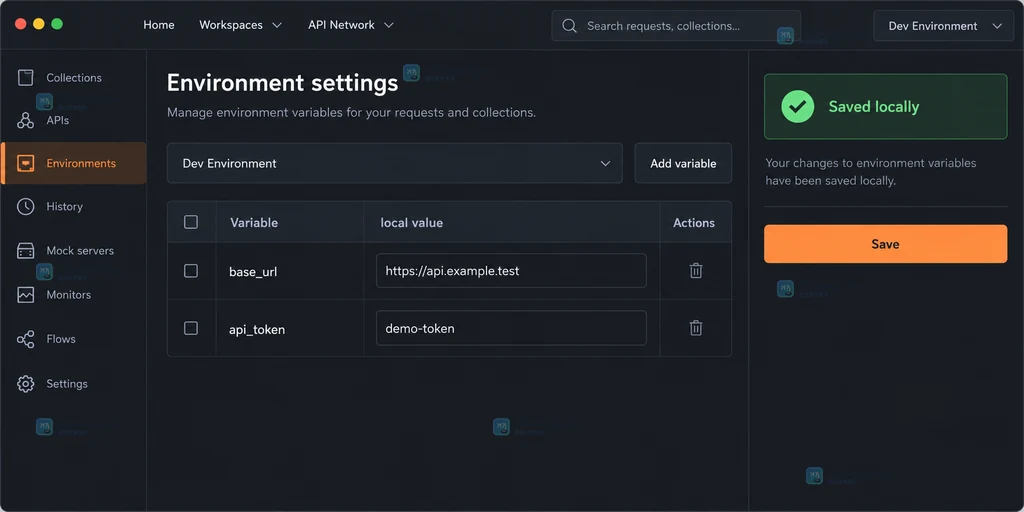Open the top-right Dev Environment selector
The width and height of the screenshot is (1024, 512).
(x=944, y=25)
